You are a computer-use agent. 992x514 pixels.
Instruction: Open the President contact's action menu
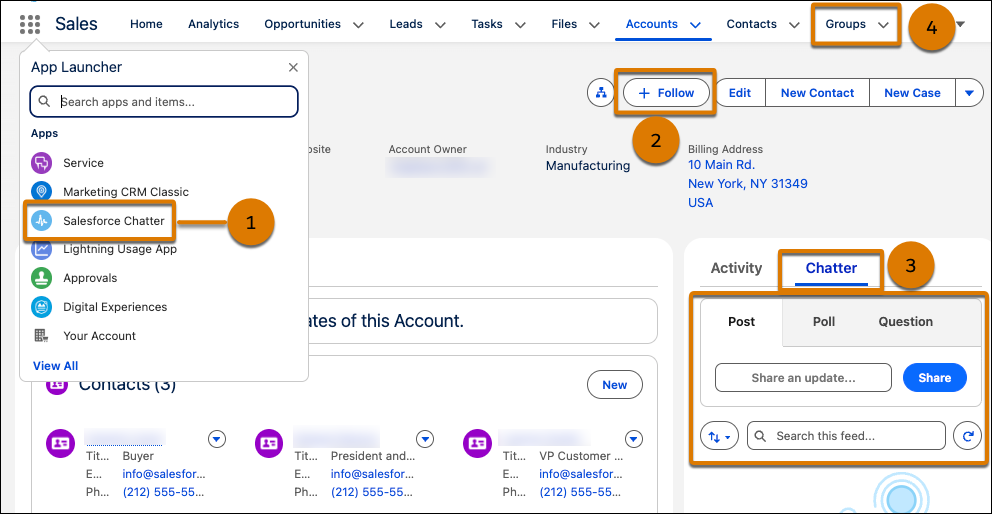tap(425, 439)
